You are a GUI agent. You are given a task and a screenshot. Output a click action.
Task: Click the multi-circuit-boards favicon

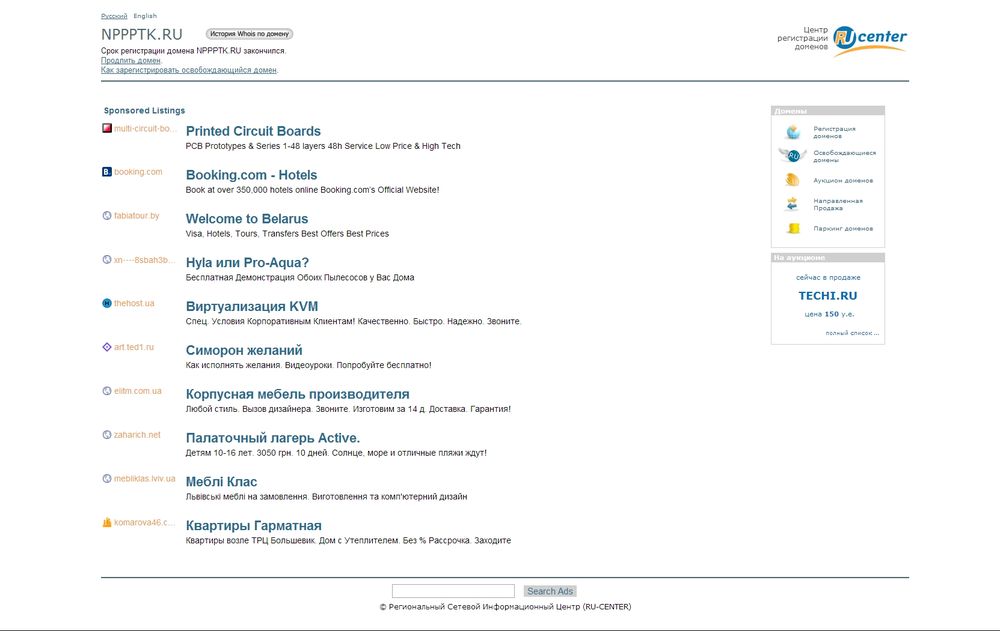click(x=107, y=128)
